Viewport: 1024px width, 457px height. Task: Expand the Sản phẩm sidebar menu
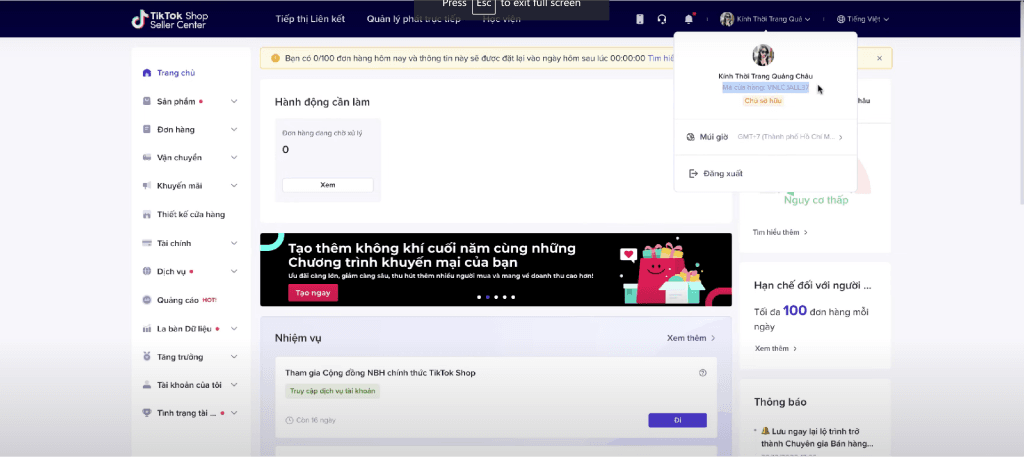[x=234, y=101]
